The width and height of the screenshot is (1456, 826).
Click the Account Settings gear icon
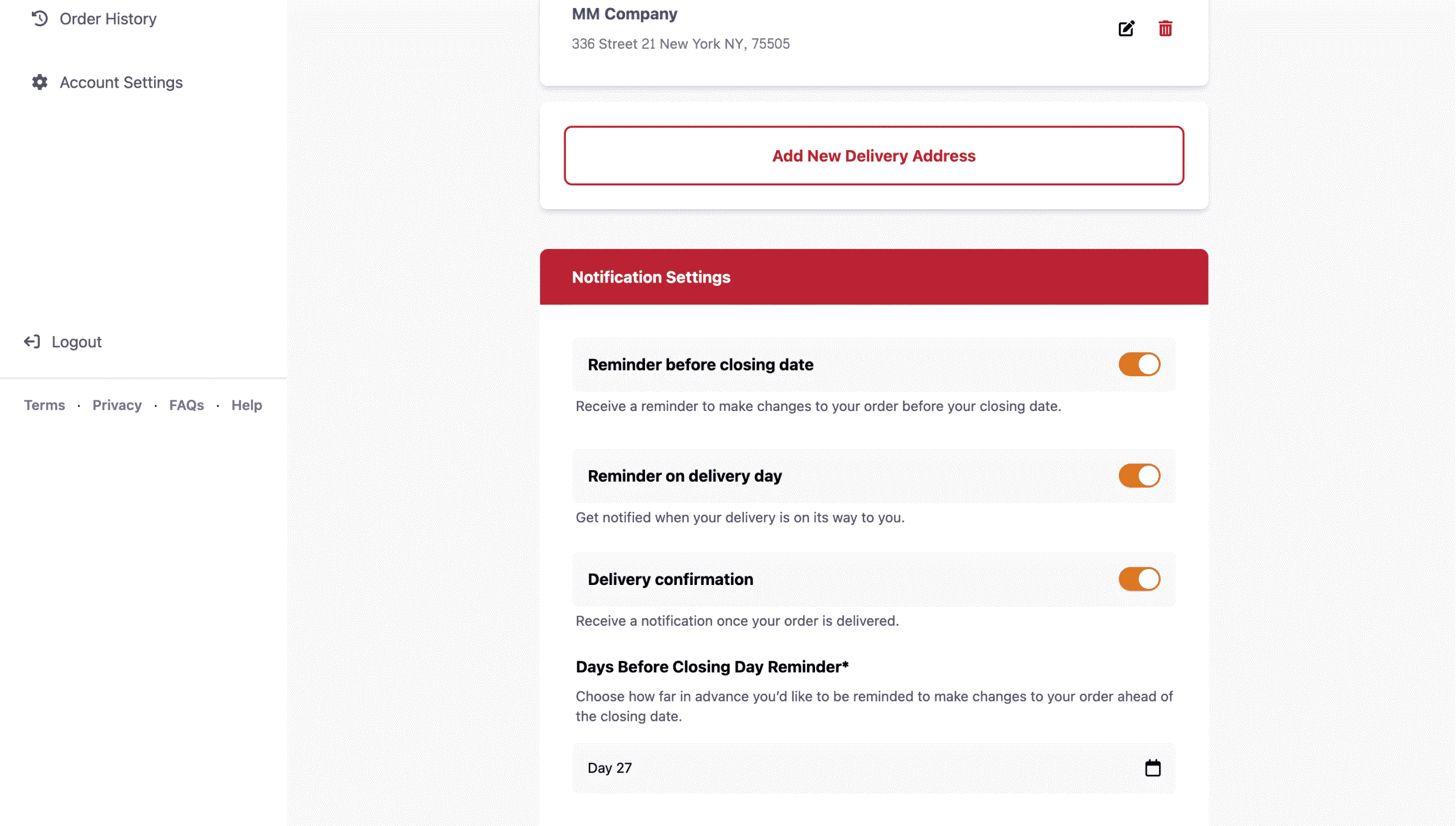tap(39, 82)
